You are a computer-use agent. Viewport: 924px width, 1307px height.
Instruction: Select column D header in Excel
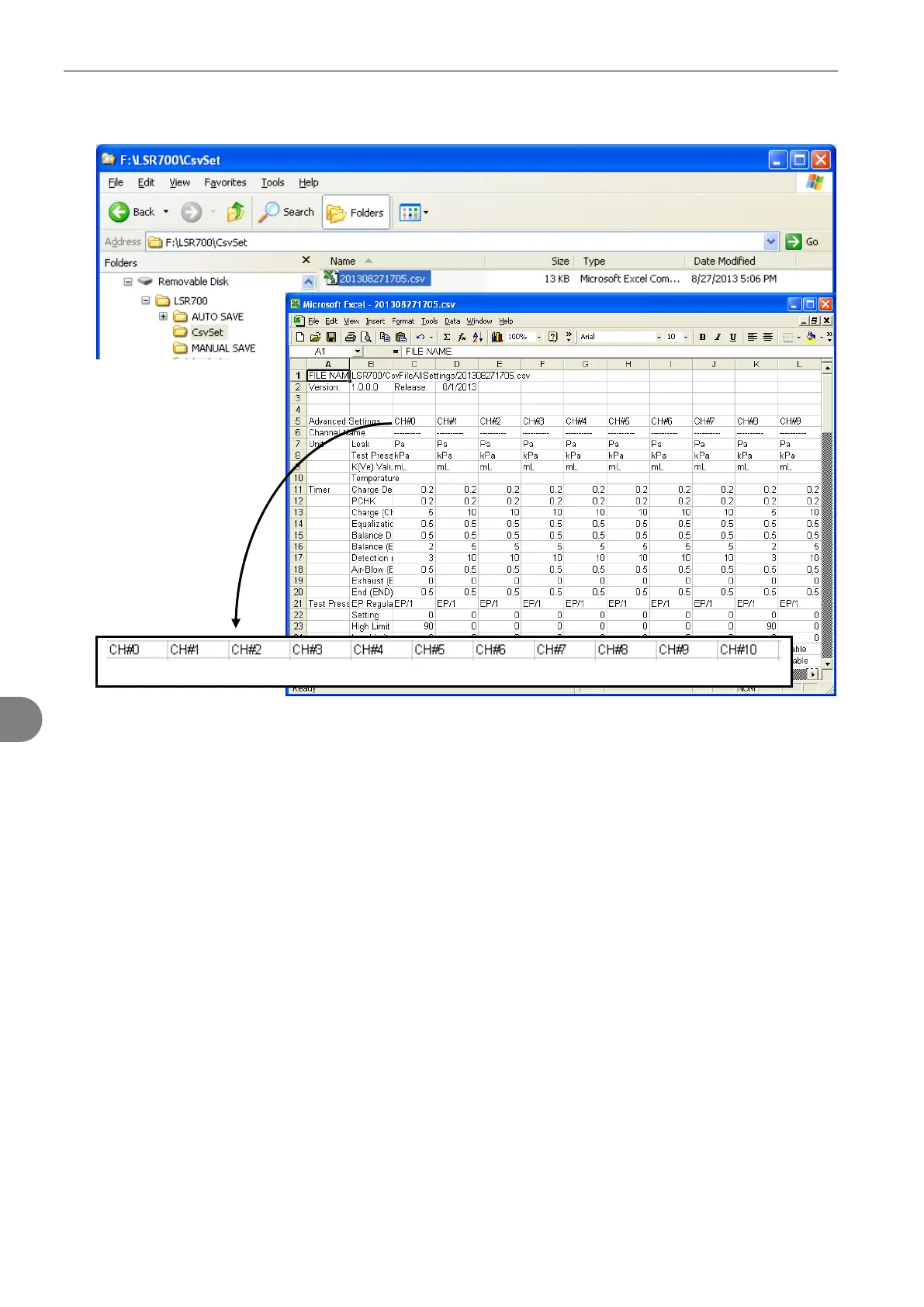(x=456, y=364)
